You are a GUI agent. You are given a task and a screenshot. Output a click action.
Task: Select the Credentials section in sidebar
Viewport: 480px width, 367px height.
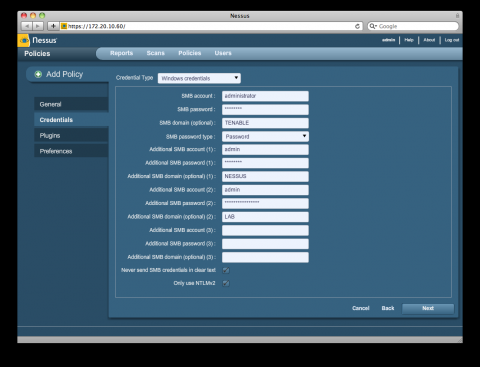pyautogui.click(x=71, y=120)
